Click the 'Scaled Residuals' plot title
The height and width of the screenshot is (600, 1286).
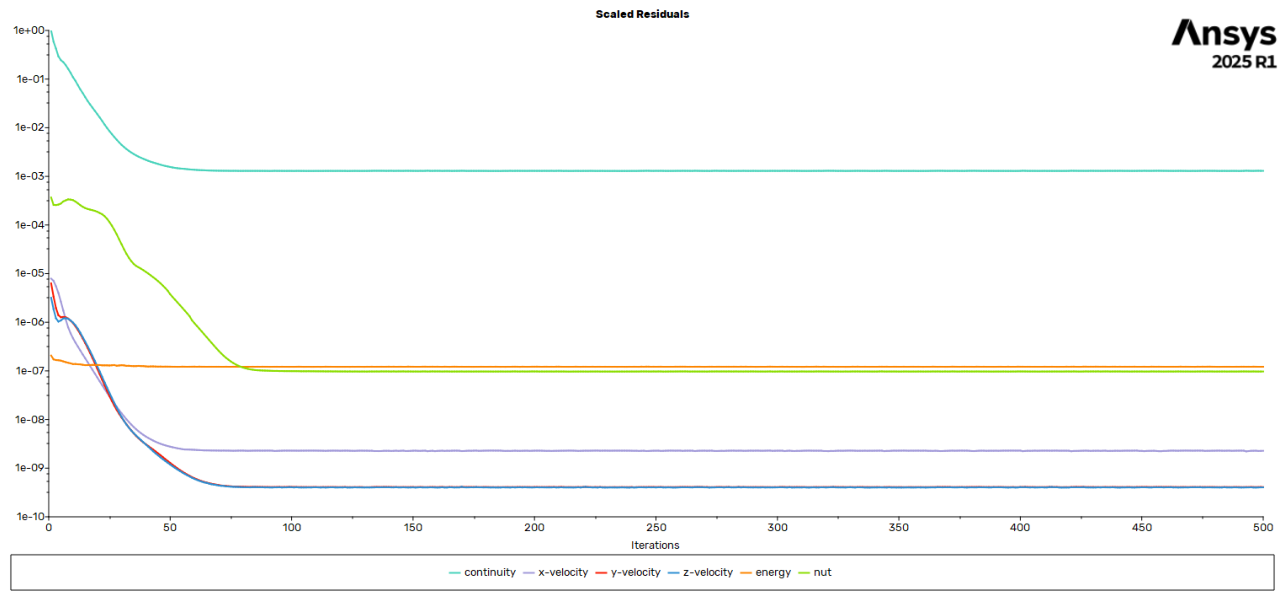click(642, 14)
